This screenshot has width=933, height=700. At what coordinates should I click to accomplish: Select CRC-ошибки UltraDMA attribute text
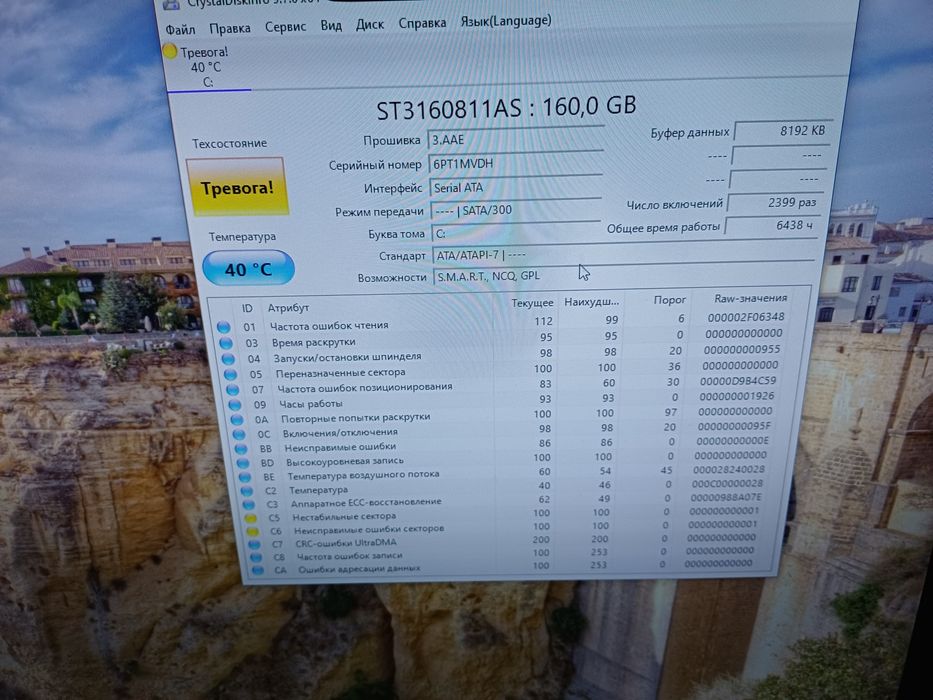tap(346, 543)
